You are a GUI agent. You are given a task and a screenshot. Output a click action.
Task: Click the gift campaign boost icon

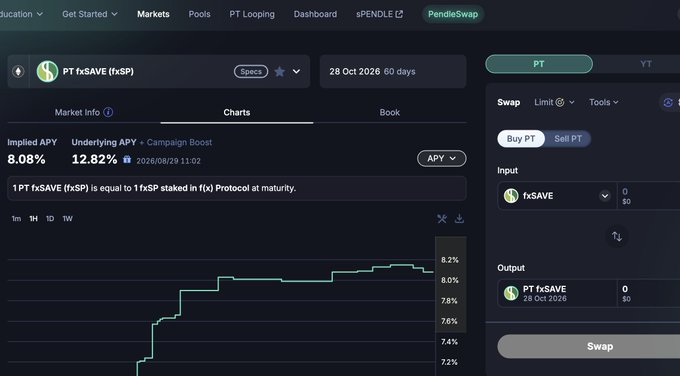click(x=127, y=160)
